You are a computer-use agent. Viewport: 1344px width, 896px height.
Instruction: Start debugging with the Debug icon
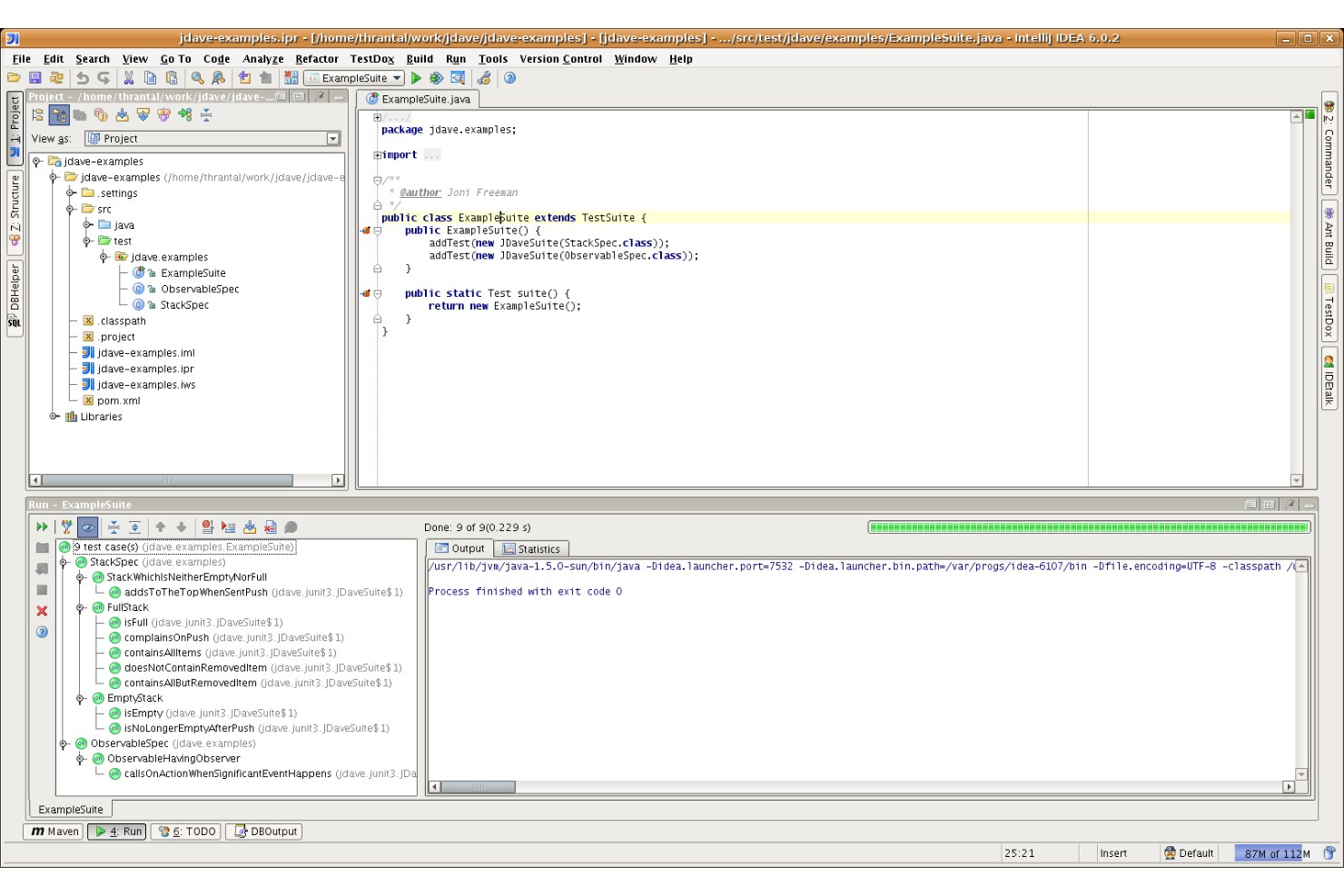(x=436, y=78)
